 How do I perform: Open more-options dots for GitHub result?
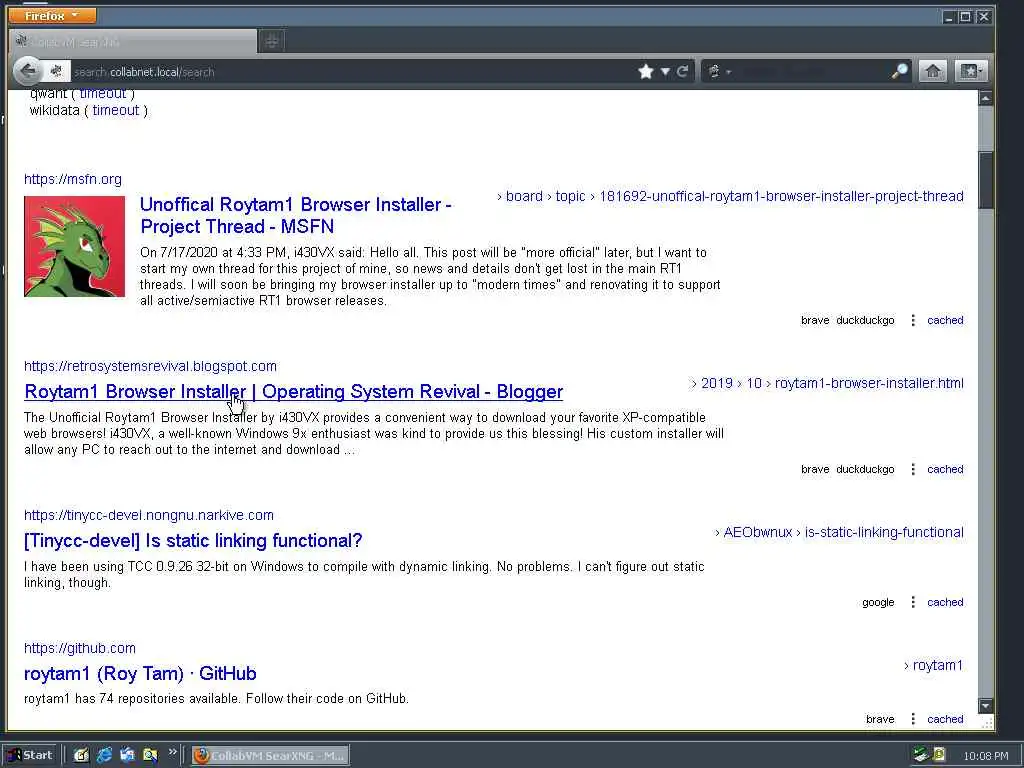click(x=913, y=719)
